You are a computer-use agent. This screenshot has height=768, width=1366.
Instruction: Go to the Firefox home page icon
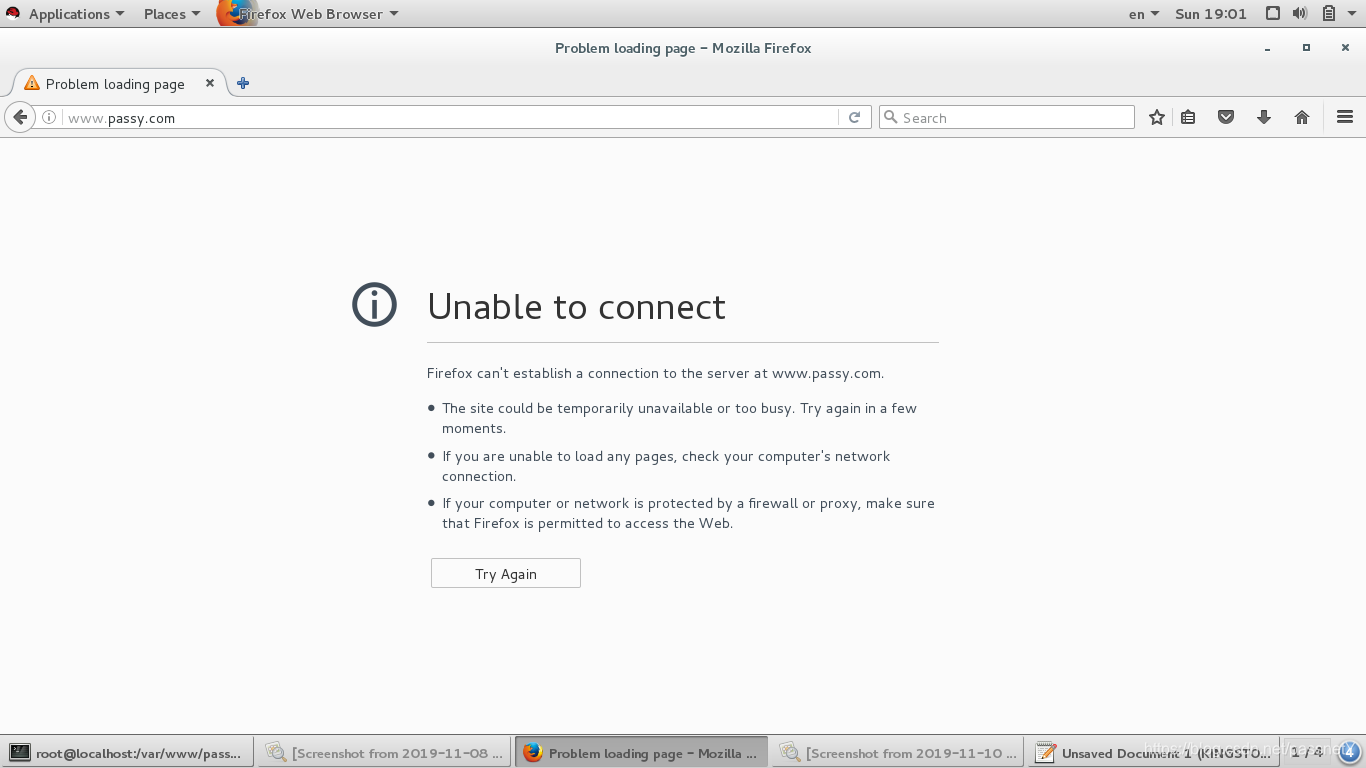pos(1302,117)
